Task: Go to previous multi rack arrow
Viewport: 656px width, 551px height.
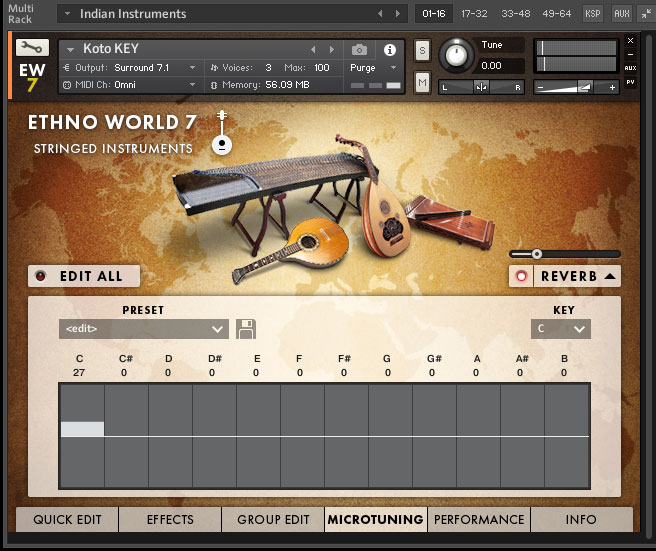Action: pos(380,14)
